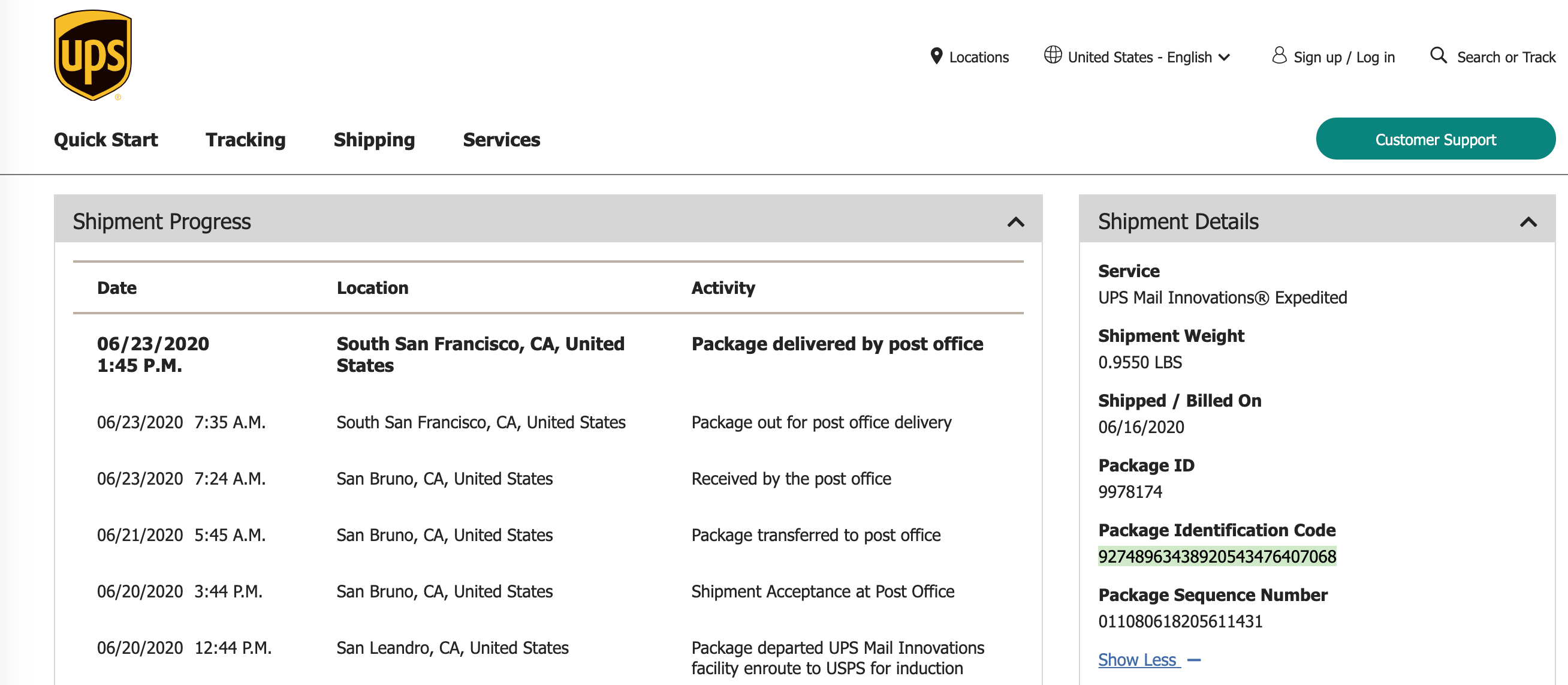This screenshot has width=1568, height=685.
Task: Collapse the Shipment Progress panel
Action: click(1015, 223)
